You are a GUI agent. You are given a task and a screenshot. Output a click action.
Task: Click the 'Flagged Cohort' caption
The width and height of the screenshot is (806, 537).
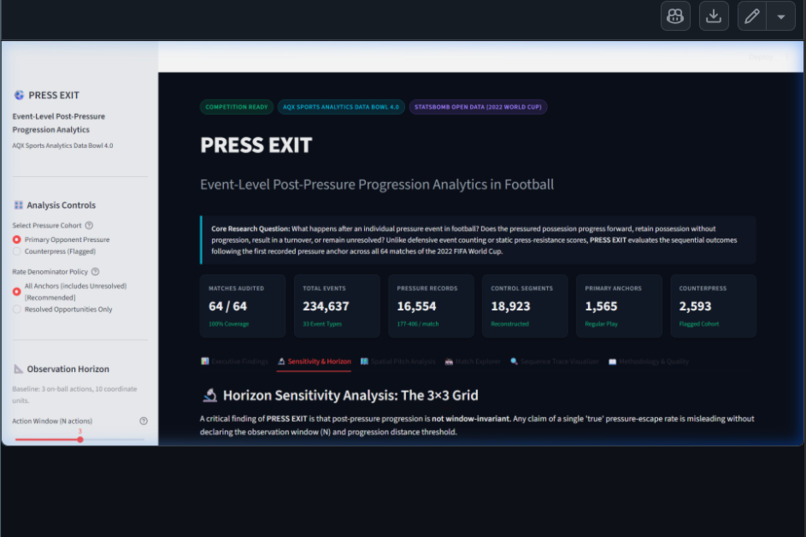click(x=699, y=324)
